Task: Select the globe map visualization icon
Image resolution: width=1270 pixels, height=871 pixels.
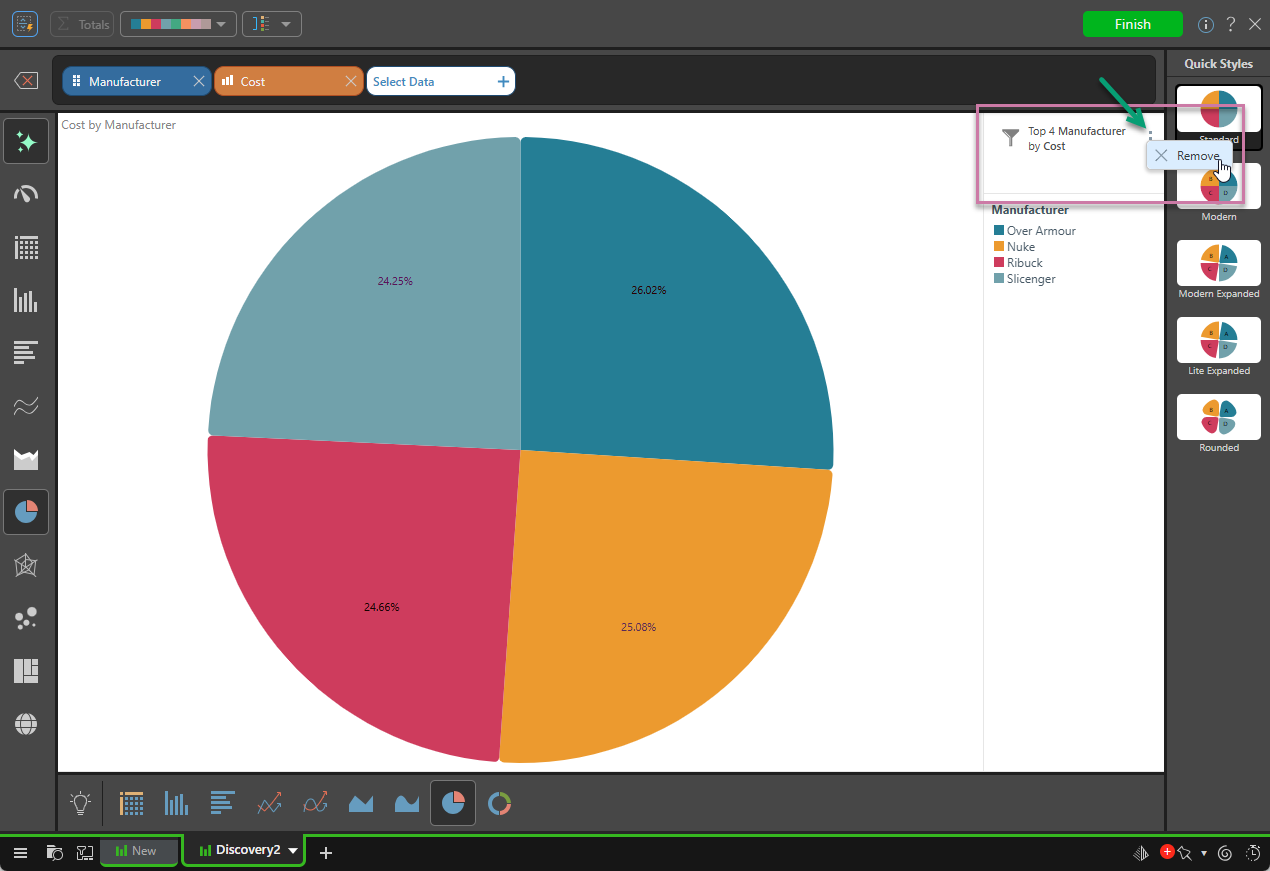Action: point(26,724)
